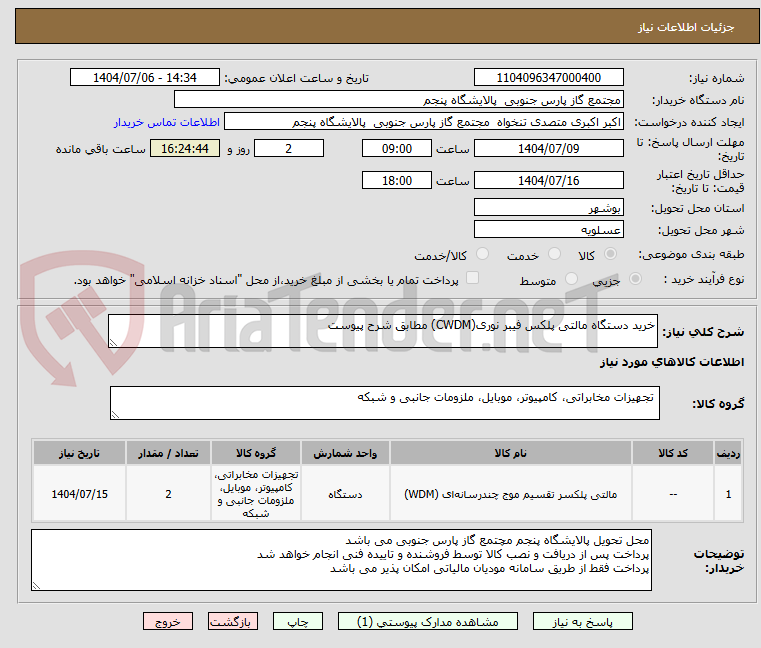Click the 'بازگشت' back button

pos(232,621)
